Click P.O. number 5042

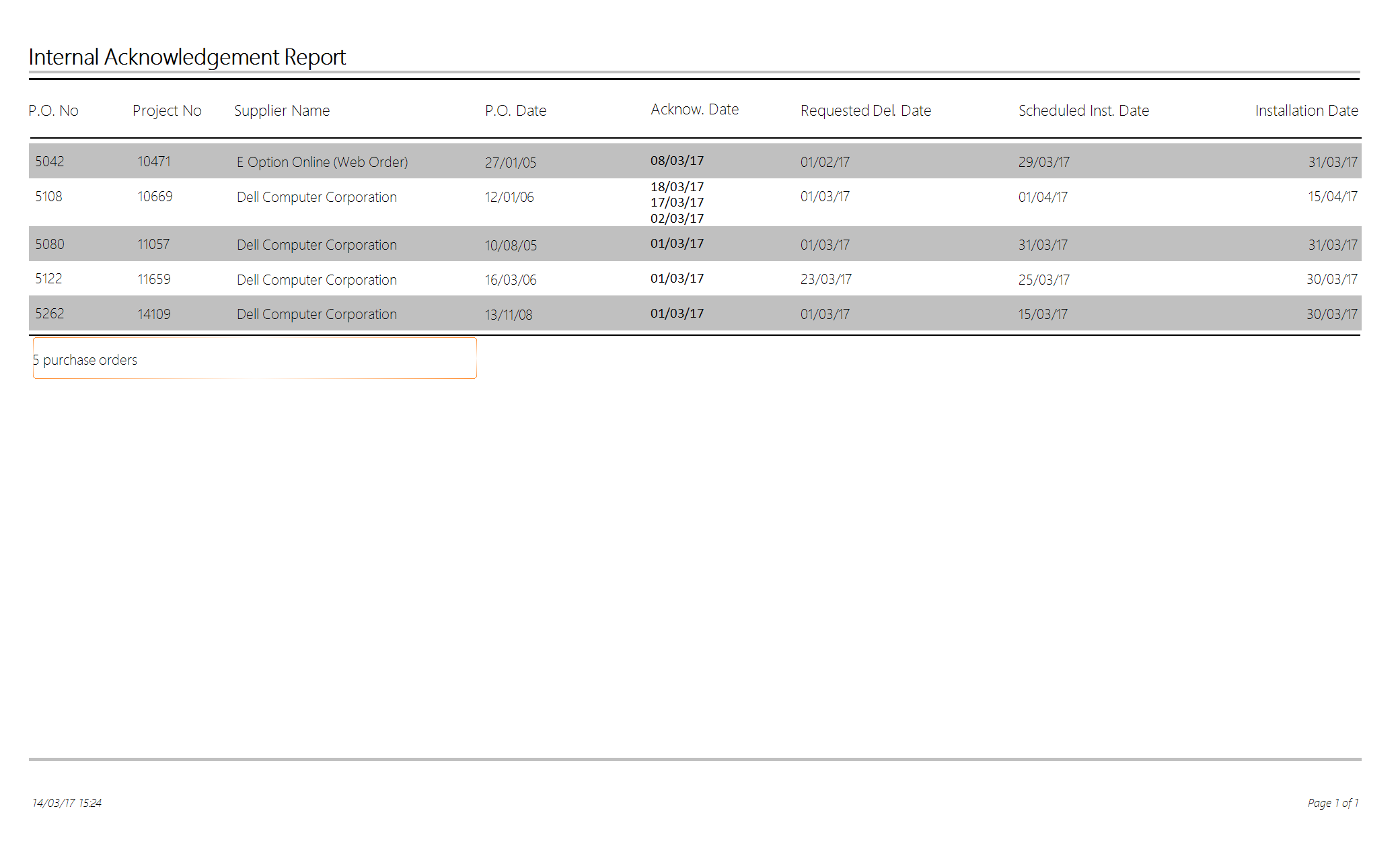coord(50,162)
